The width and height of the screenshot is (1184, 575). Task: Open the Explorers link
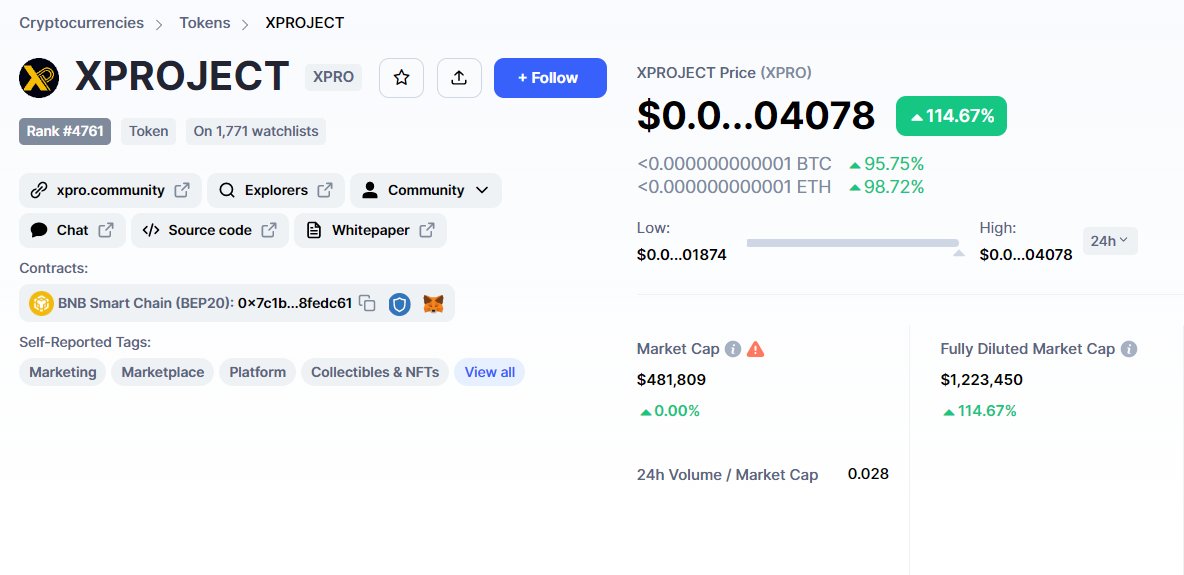click(276, 190)
